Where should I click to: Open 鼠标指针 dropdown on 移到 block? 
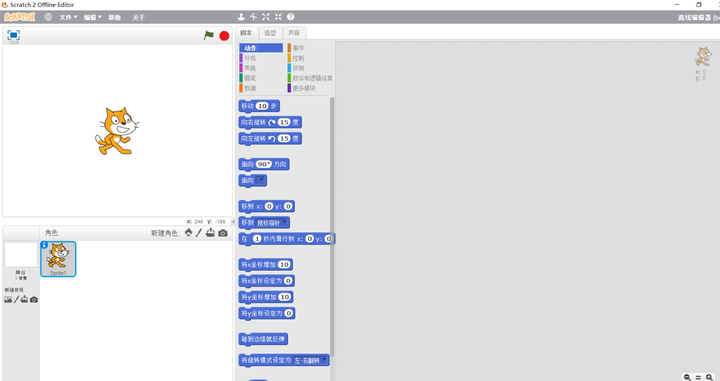(x=272, y=223)
